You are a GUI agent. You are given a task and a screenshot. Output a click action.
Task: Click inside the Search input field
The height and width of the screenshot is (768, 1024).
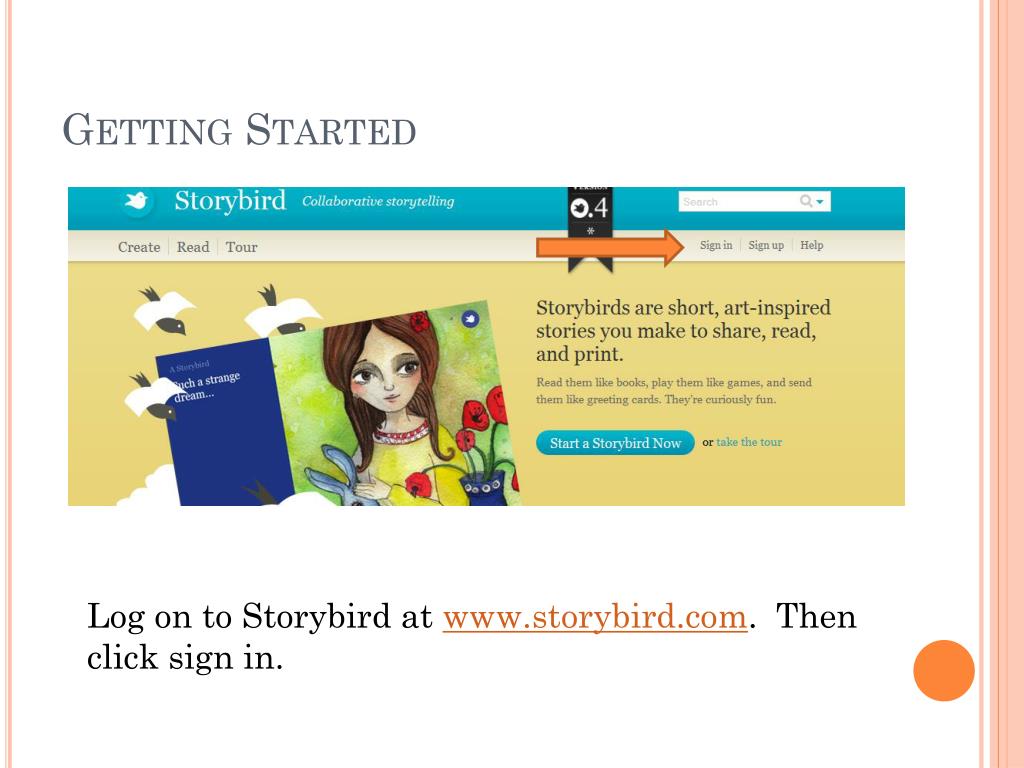coord(738,202)
